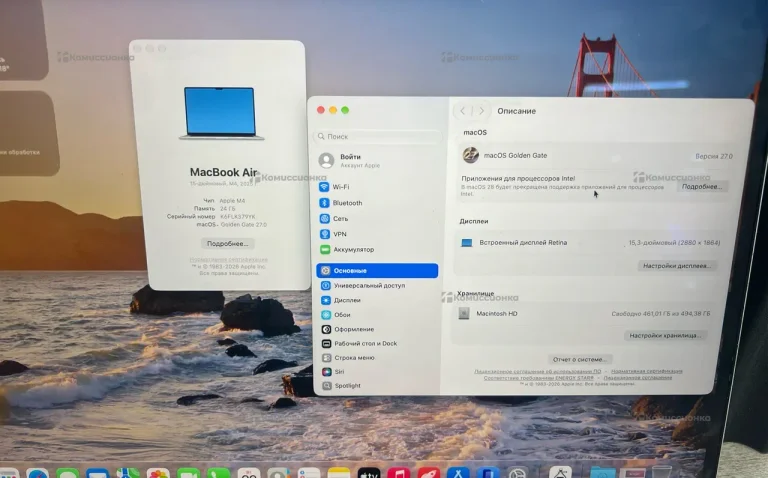Open Универсальный доступ accessibility settings
Screen dimensions: 768x478
377,285
